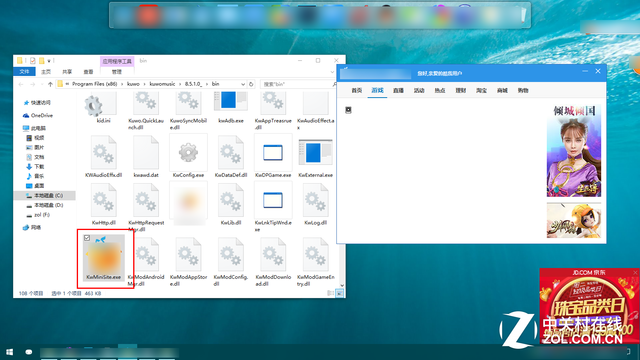Select the KwLnkTipWnd.exe file icon

273,200
